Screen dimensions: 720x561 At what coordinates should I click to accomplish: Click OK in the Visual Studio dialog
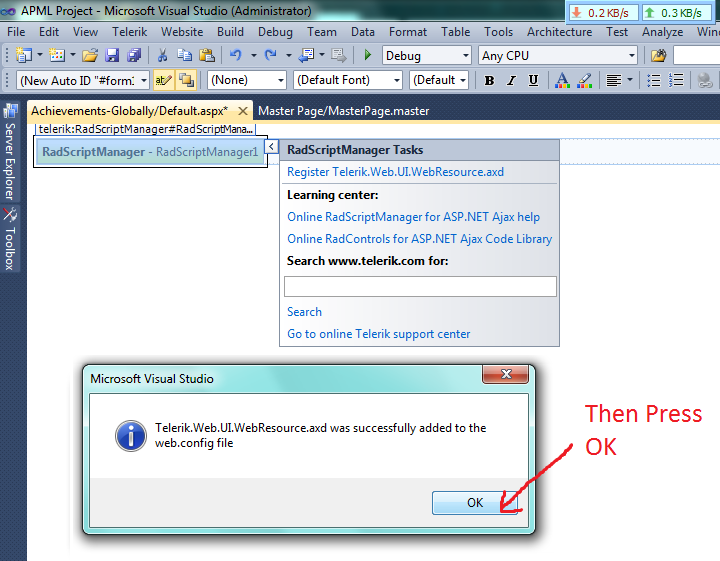coord(474,503)
